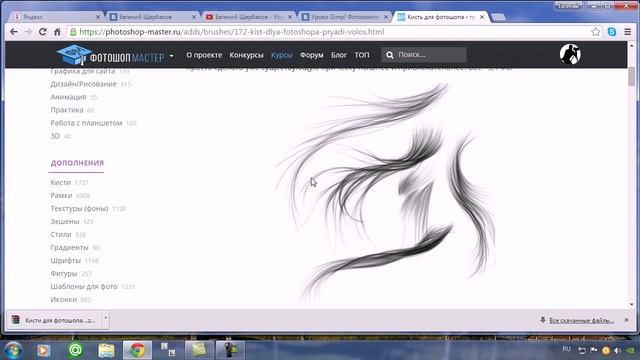Open the Работа с планшетом link

coord(86,123)
